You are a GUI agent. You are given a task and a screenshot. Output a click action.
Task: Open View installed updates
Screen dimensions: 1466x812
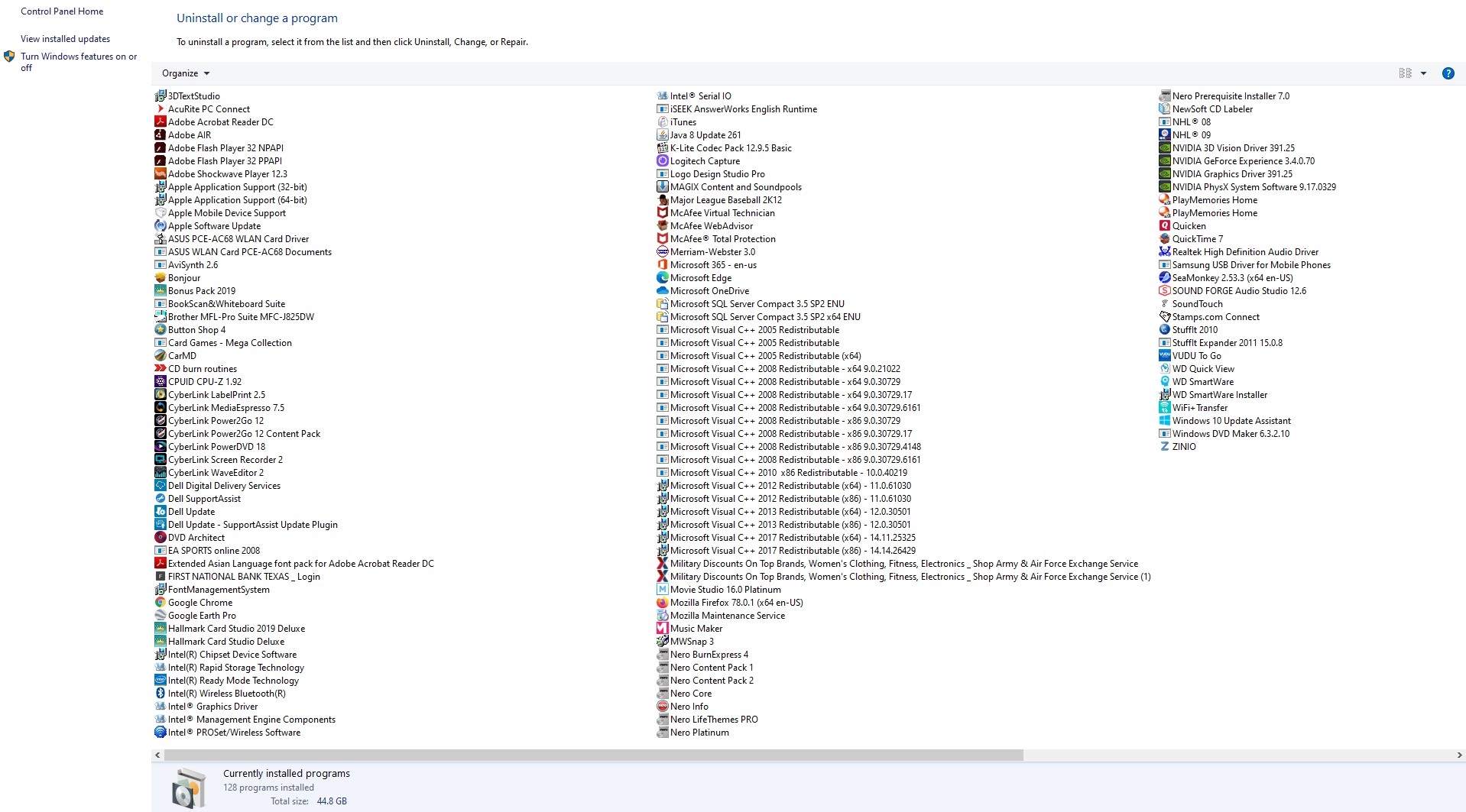point(65,38)
